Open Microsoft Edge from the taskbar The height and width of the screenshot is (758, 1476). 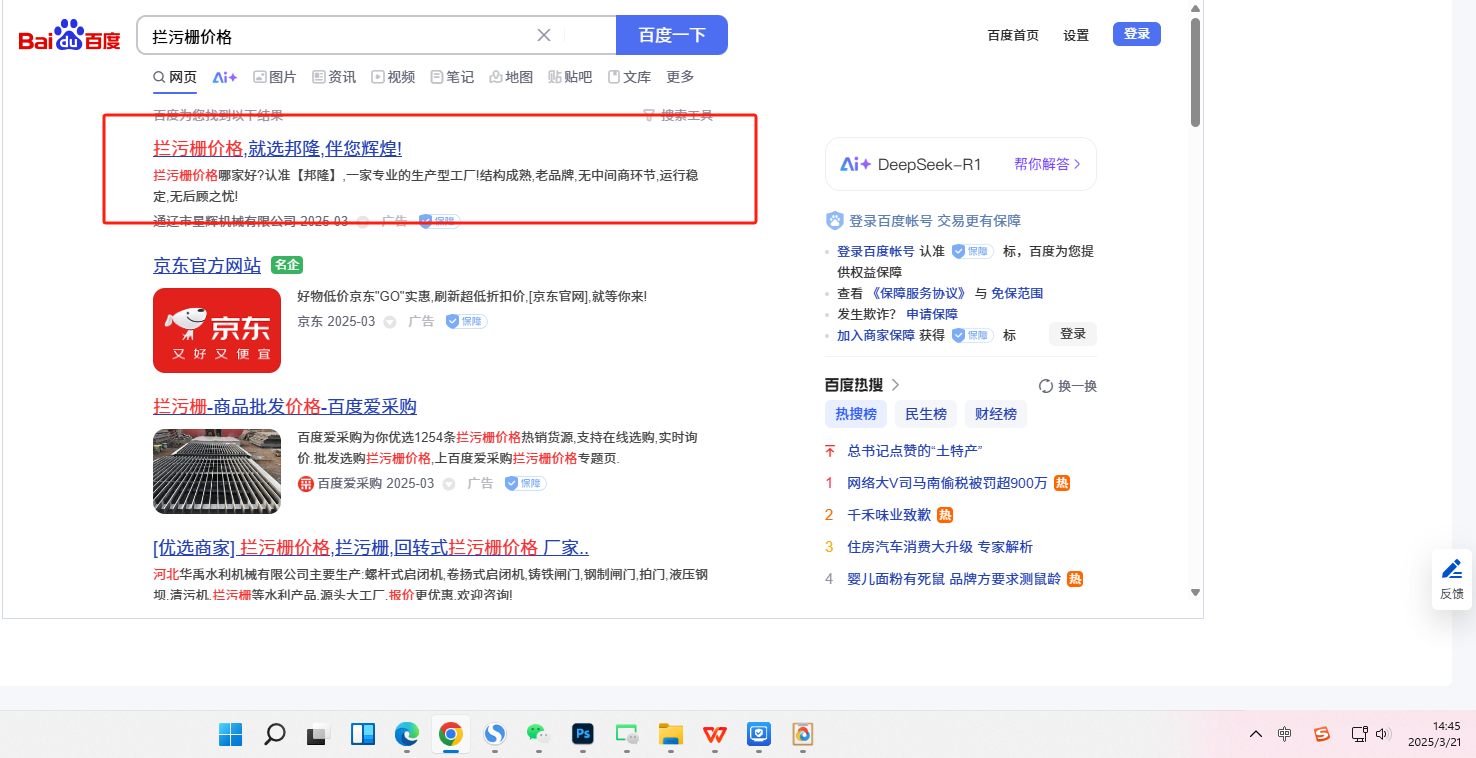click(406, 735)
